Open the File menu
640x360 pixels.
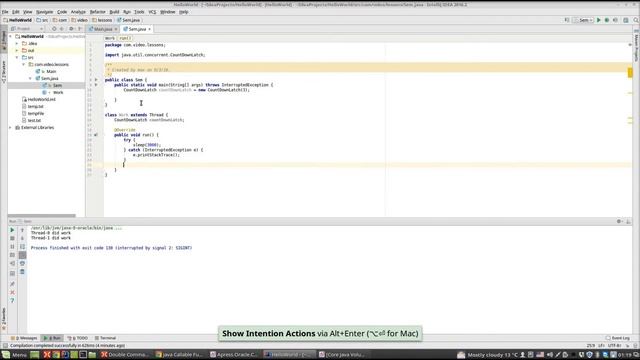coord(5,12)
